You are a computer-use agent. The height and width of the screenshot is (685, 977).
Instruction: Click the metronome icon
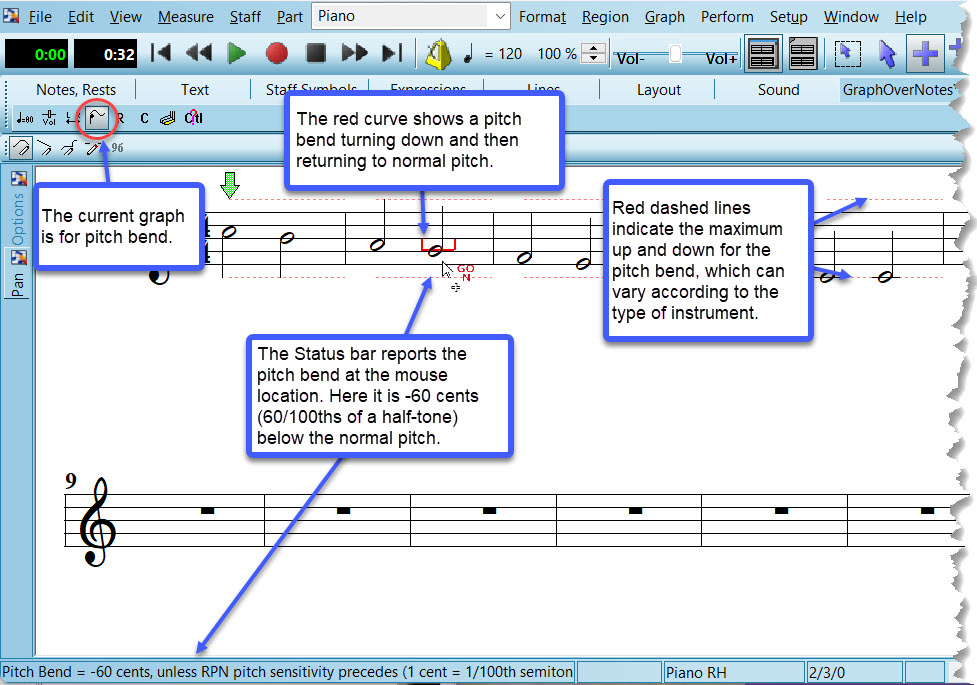click(437, 54)
